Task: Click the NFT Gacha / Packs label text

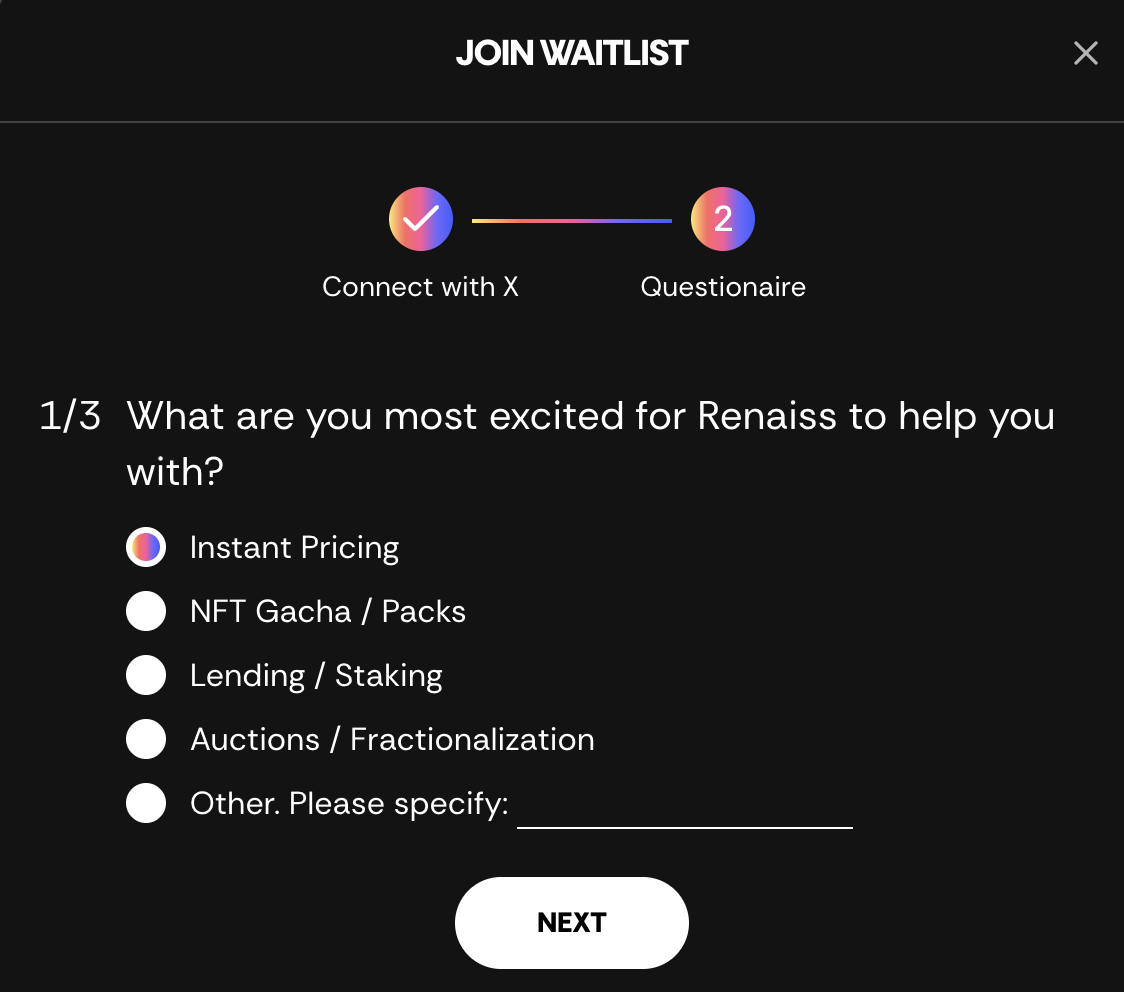Action: 327,612
